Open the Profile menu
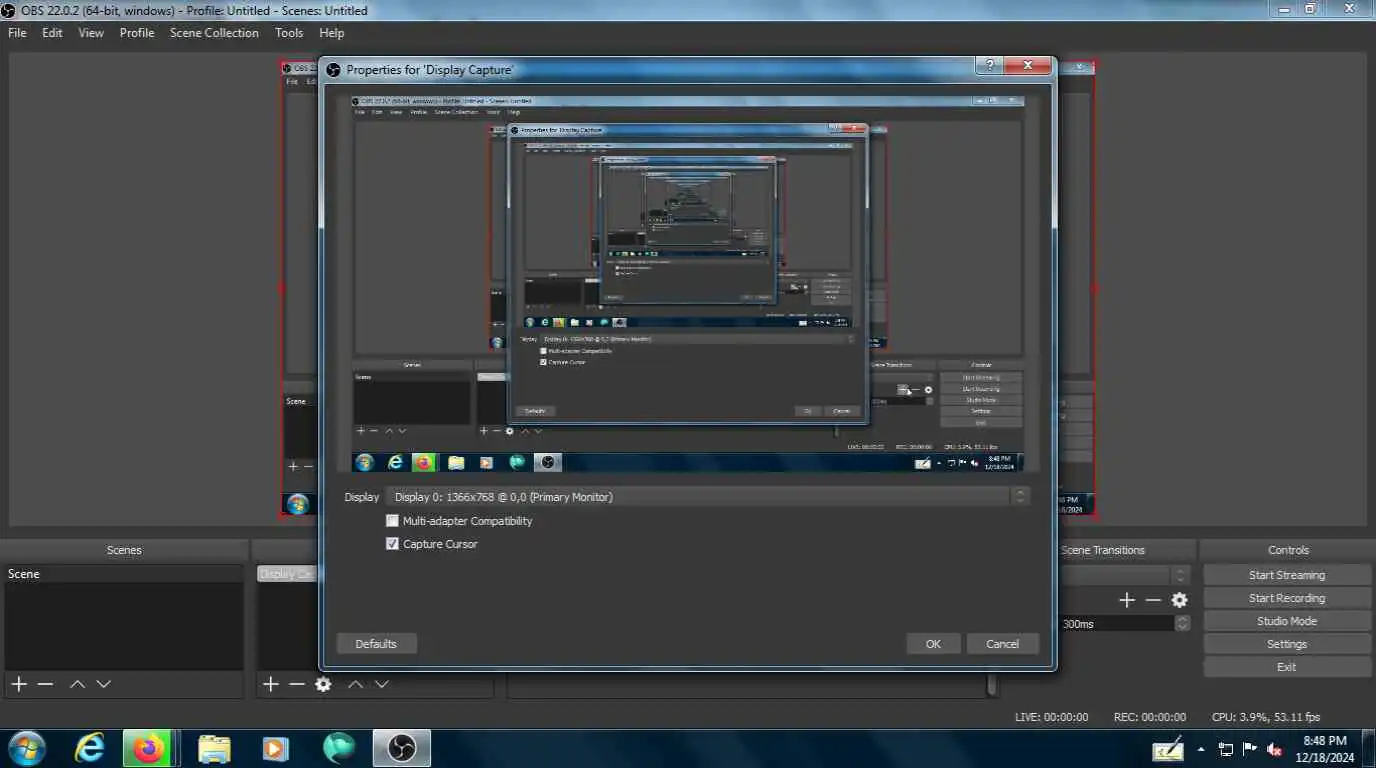The width and height of the screenshot is (1376, 768). click(x=137, y=33)
